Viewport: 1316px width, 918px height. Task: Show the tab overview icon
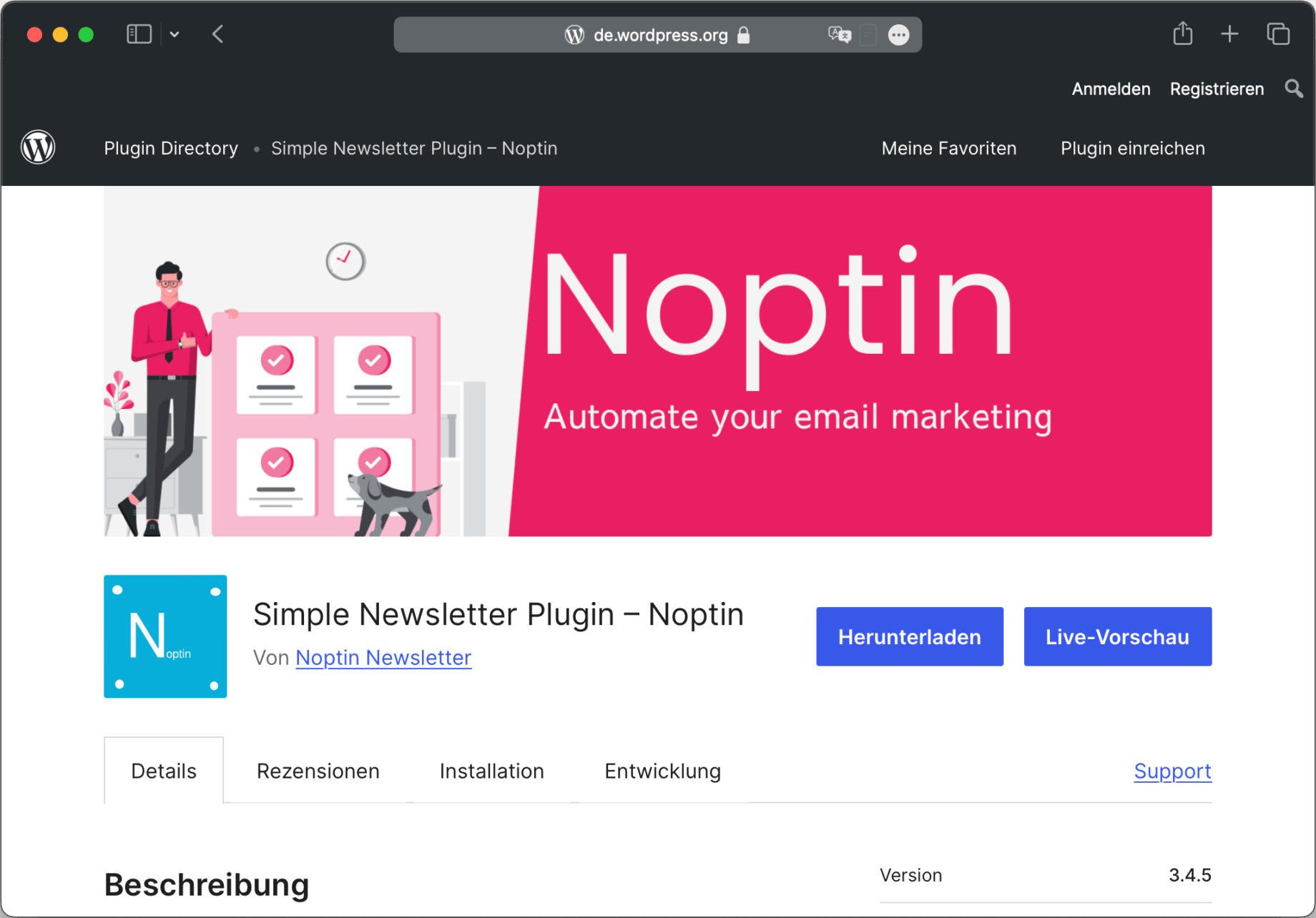1278,34
